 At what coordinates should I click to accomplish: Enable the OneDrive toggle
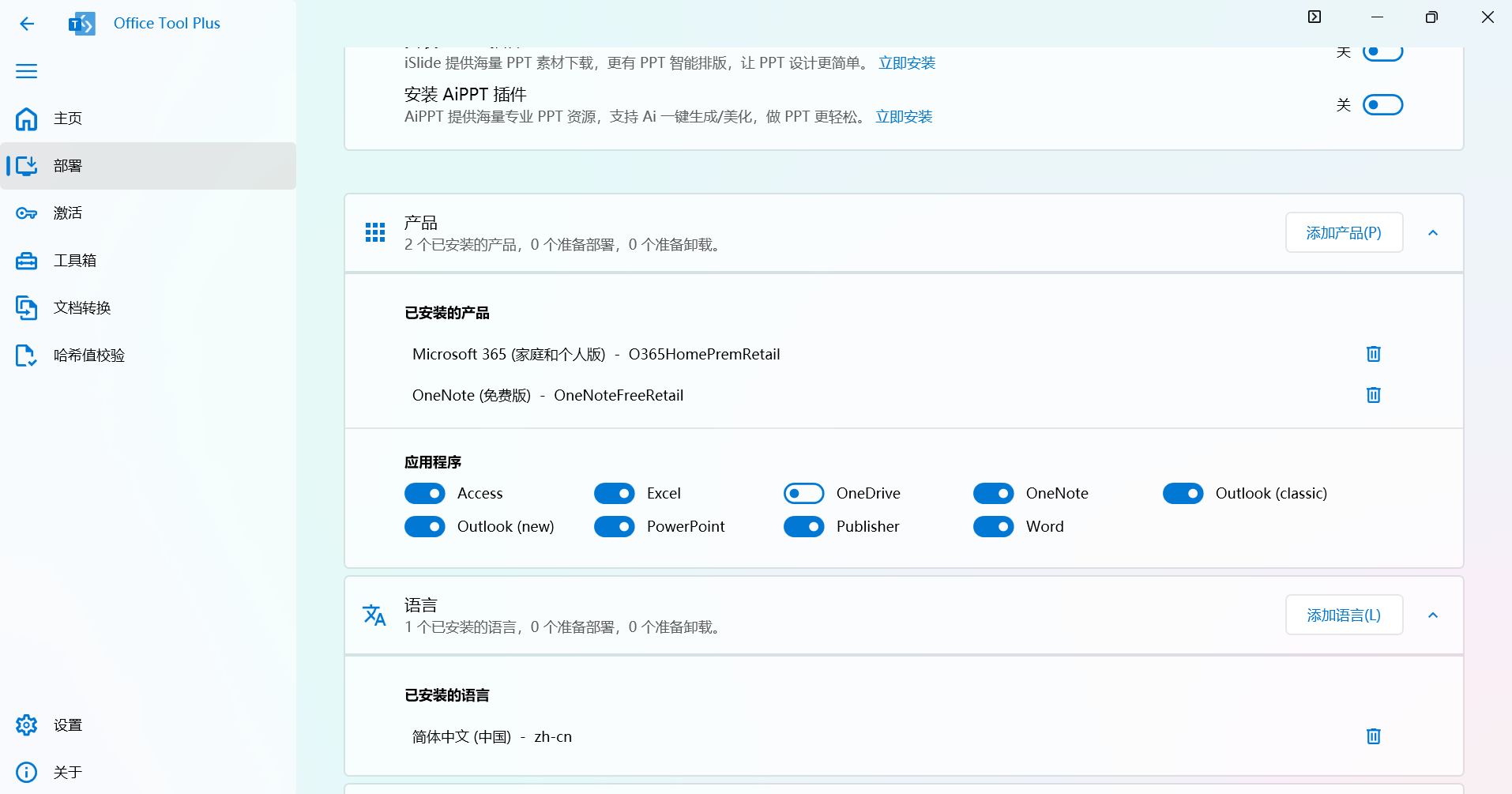point(803,493)
